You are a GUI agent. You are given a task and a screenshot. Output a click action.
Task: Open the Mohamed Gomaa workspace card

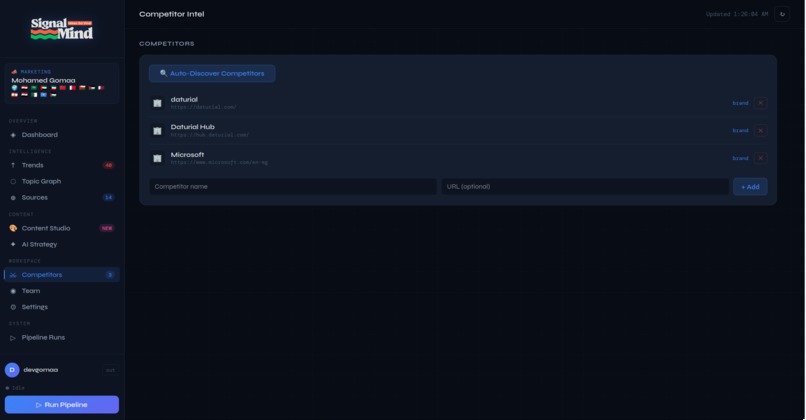(x=62, y=83)
